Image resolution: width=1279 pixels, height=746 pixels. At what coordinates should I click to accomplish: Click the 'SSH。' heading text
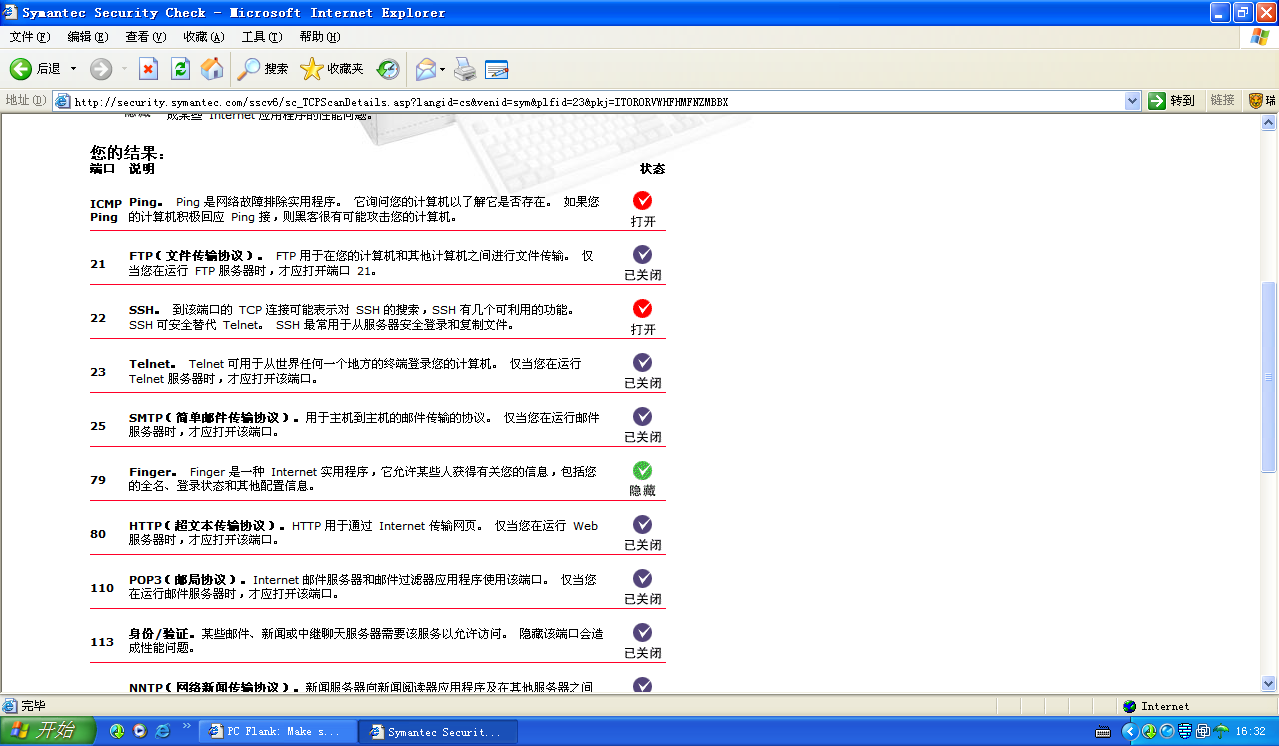coord(145,310)
